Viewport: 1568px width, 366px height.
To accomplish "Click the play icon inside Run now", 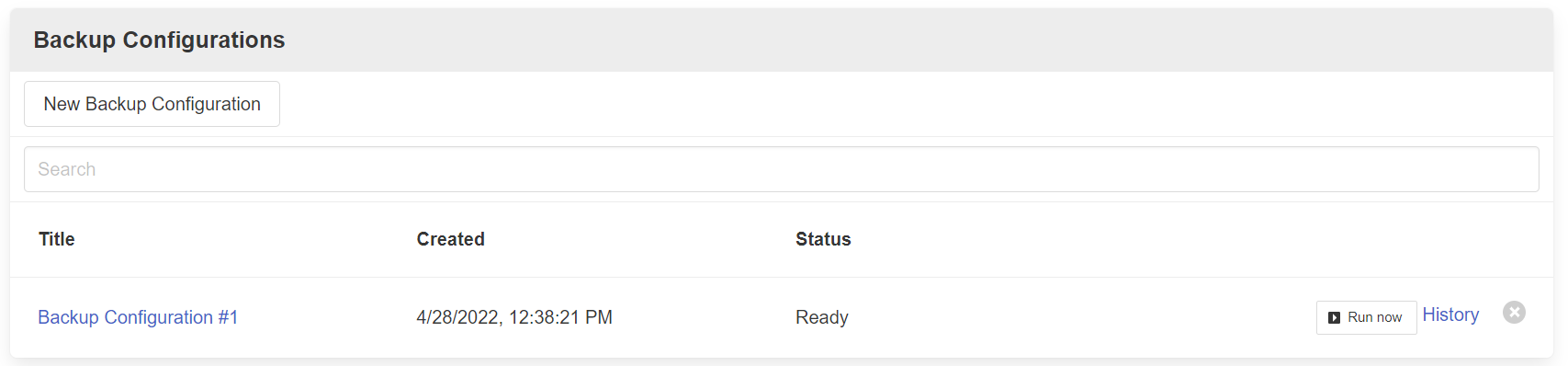I will (x=1334, y=318).
